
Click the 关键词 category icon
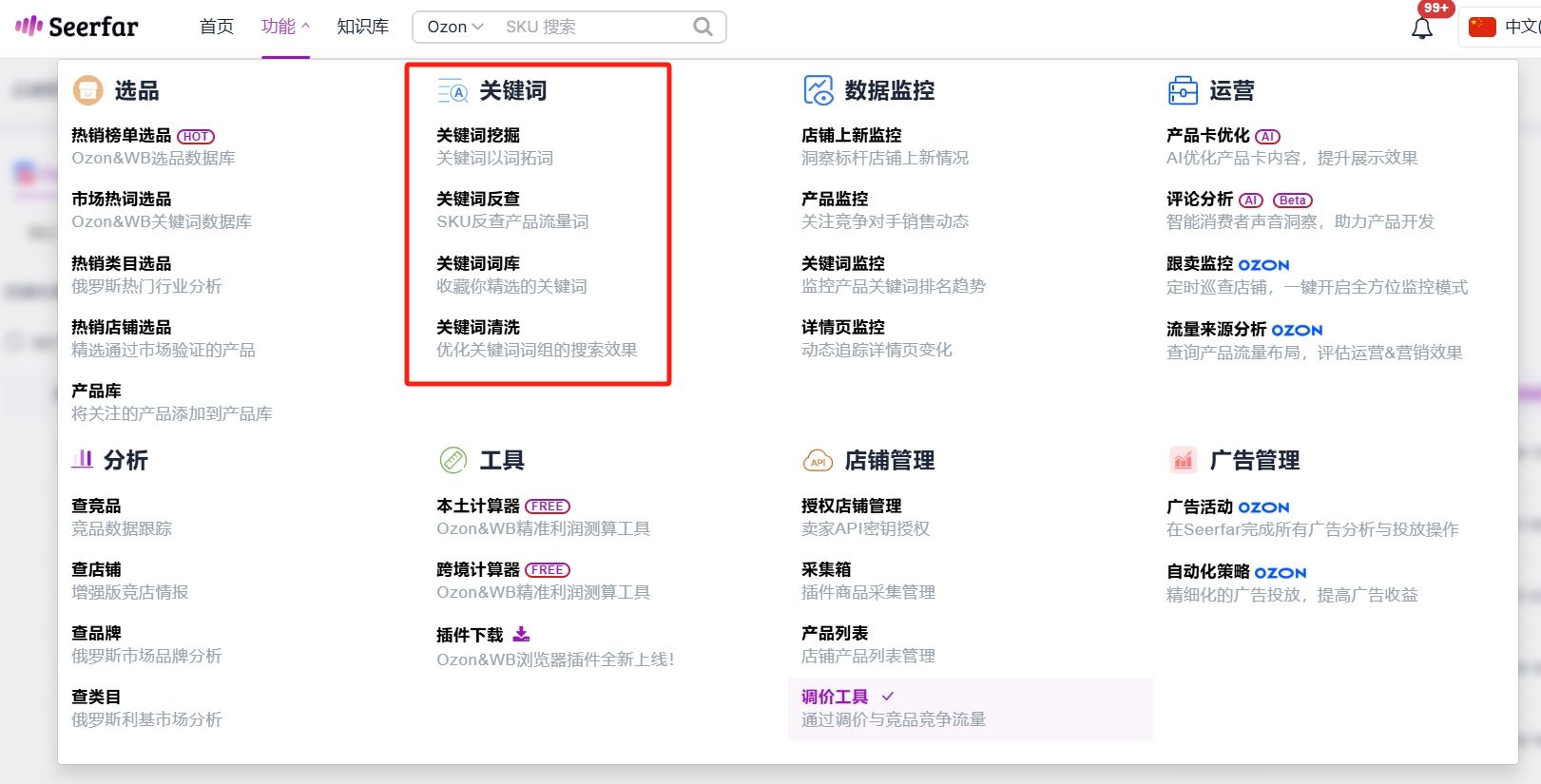[x=453, y=90]
